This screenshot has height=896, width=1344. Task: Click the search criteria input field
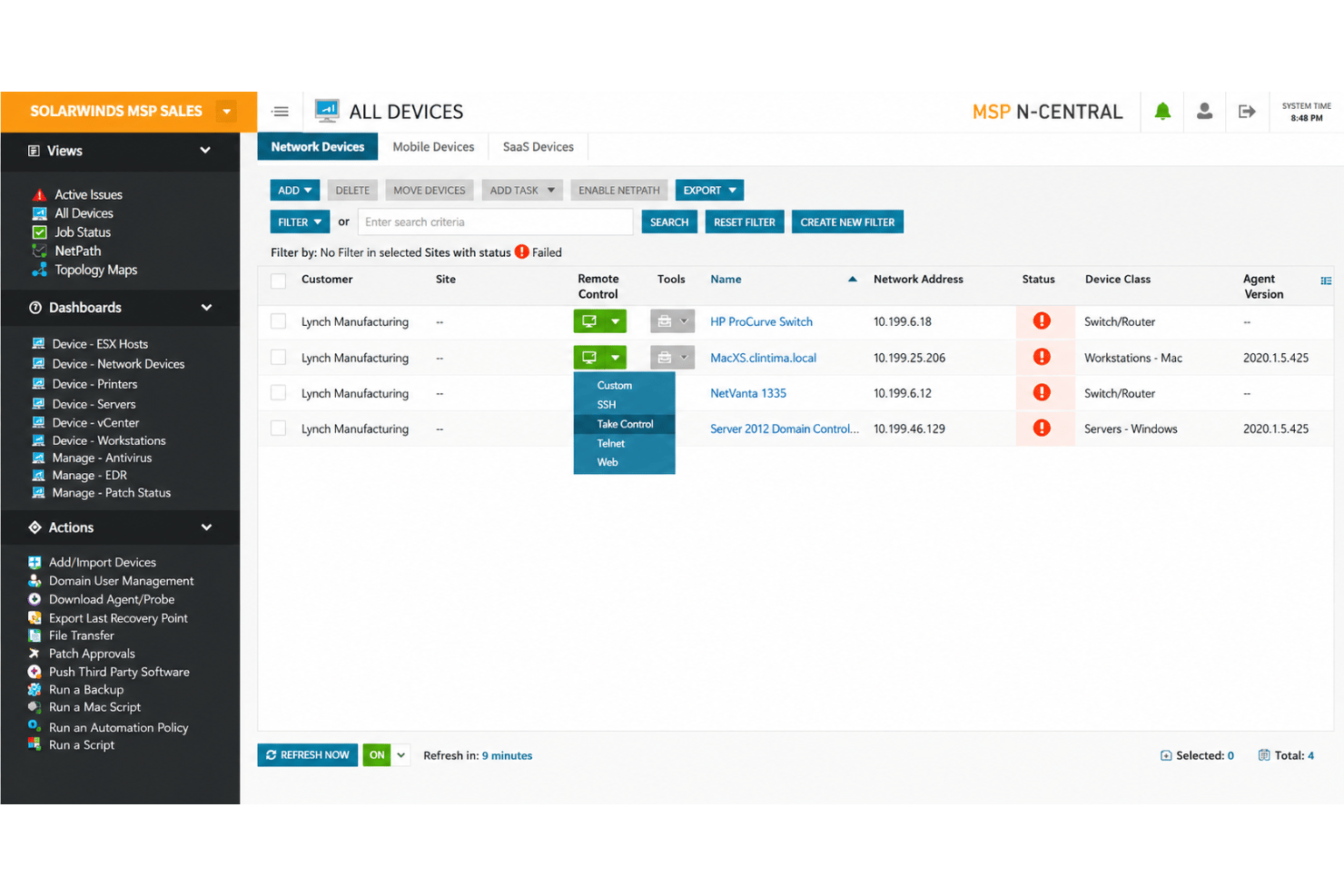[495, 222]
